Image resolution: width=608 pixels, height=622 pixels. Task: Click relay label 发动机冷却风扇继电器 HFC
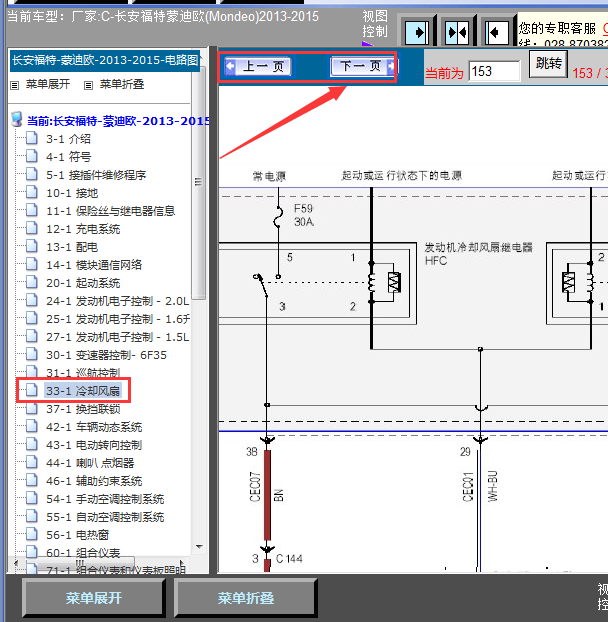tap(478, 254)
